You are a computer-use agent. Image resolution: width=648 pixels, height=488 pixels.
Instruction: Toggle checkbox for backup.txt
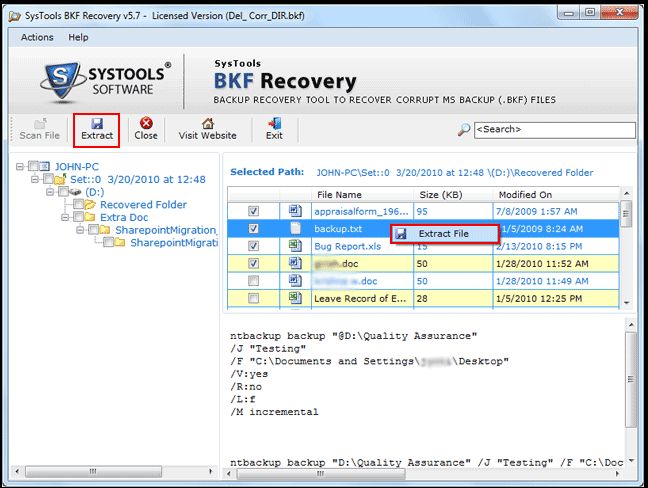pos(253,229)
